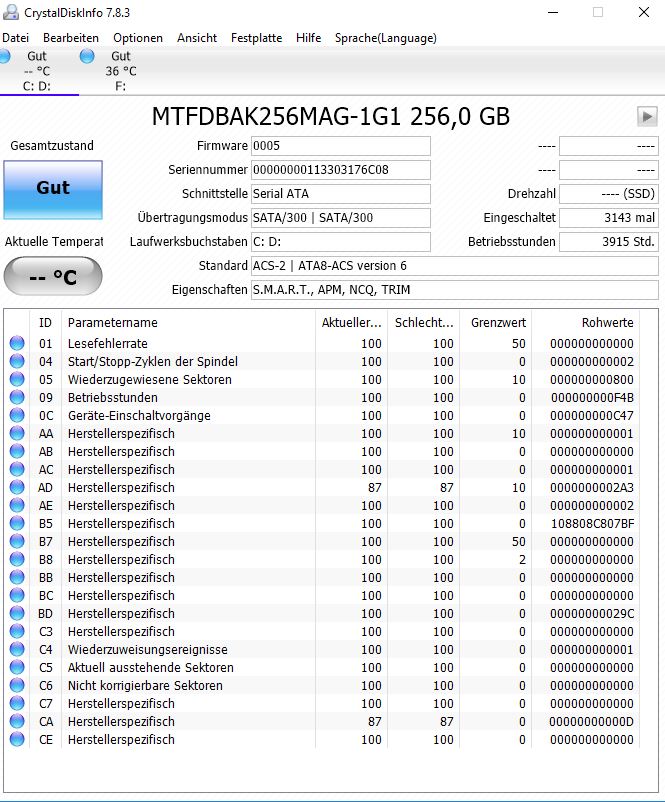Click raw value 000000000C47
The image size is (665, 802).
coord(592,415)
